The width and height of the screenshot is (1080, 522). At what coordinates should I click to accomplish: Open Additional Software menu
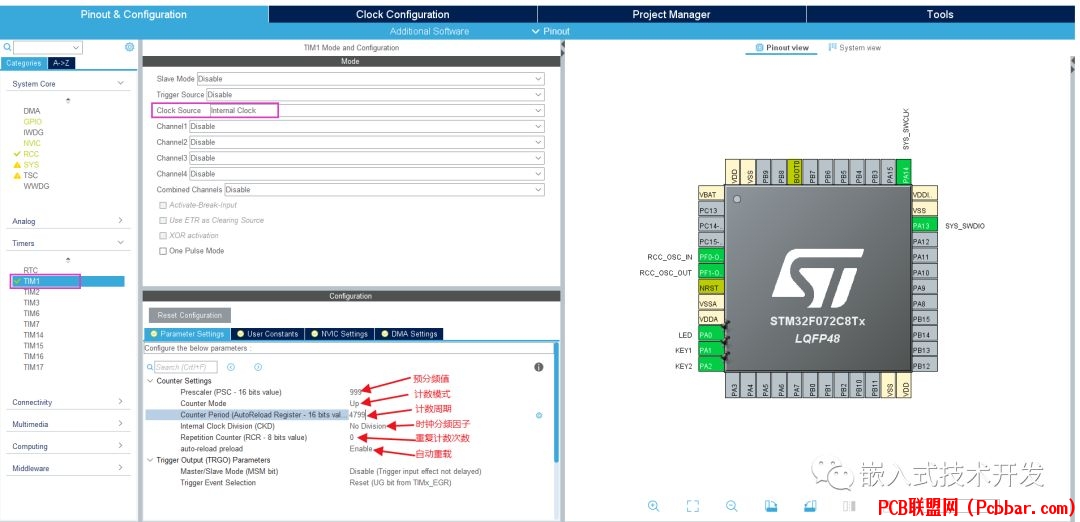(429, 31)
